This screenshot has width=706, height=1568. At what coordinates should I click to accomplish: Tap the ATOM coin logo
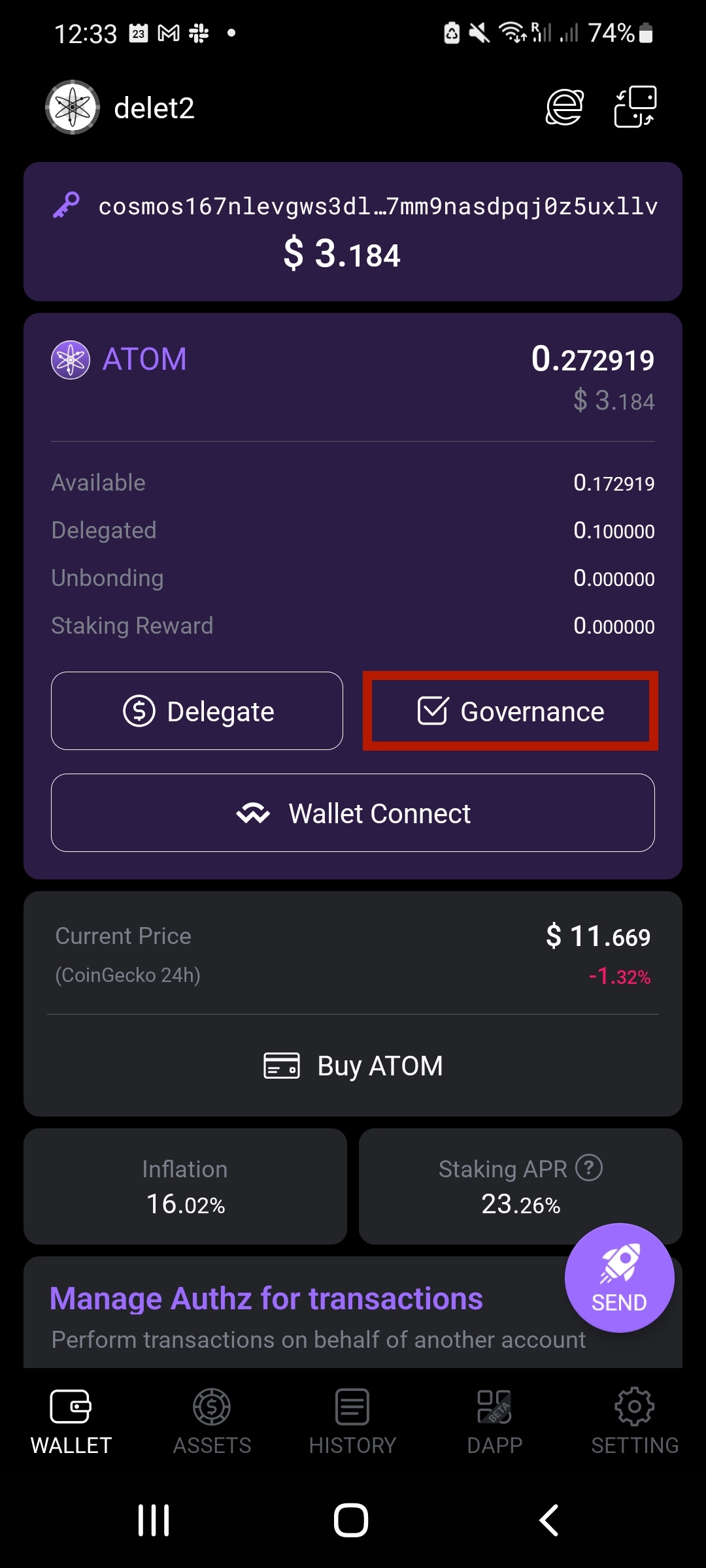point(71,359)
